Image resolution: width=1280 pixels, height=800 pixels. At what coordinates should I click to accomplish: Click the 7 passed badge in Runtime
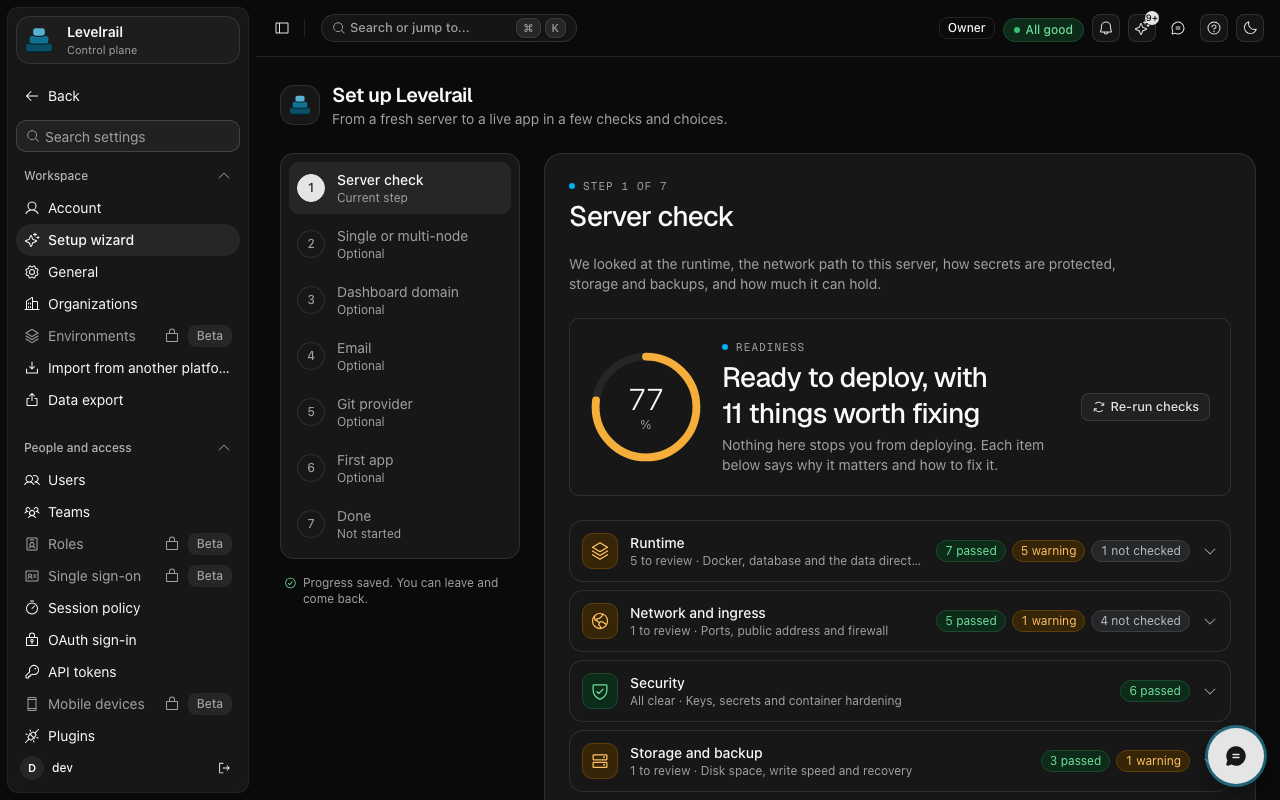click(970, 551)
